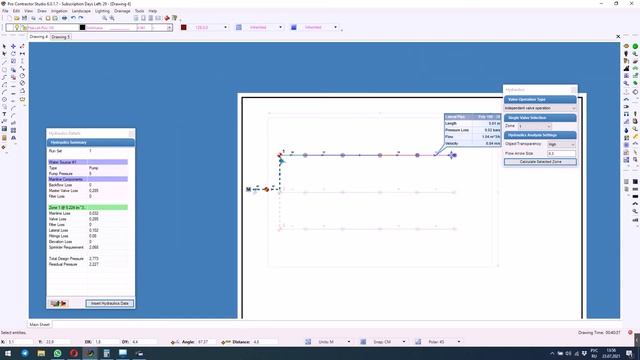Click the Windows Start button

tap(7, 353)
